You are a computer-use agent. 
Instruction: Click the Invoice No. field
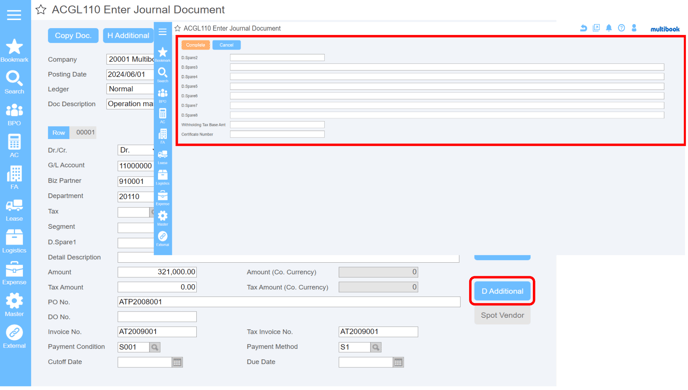[x=157, y=332]
